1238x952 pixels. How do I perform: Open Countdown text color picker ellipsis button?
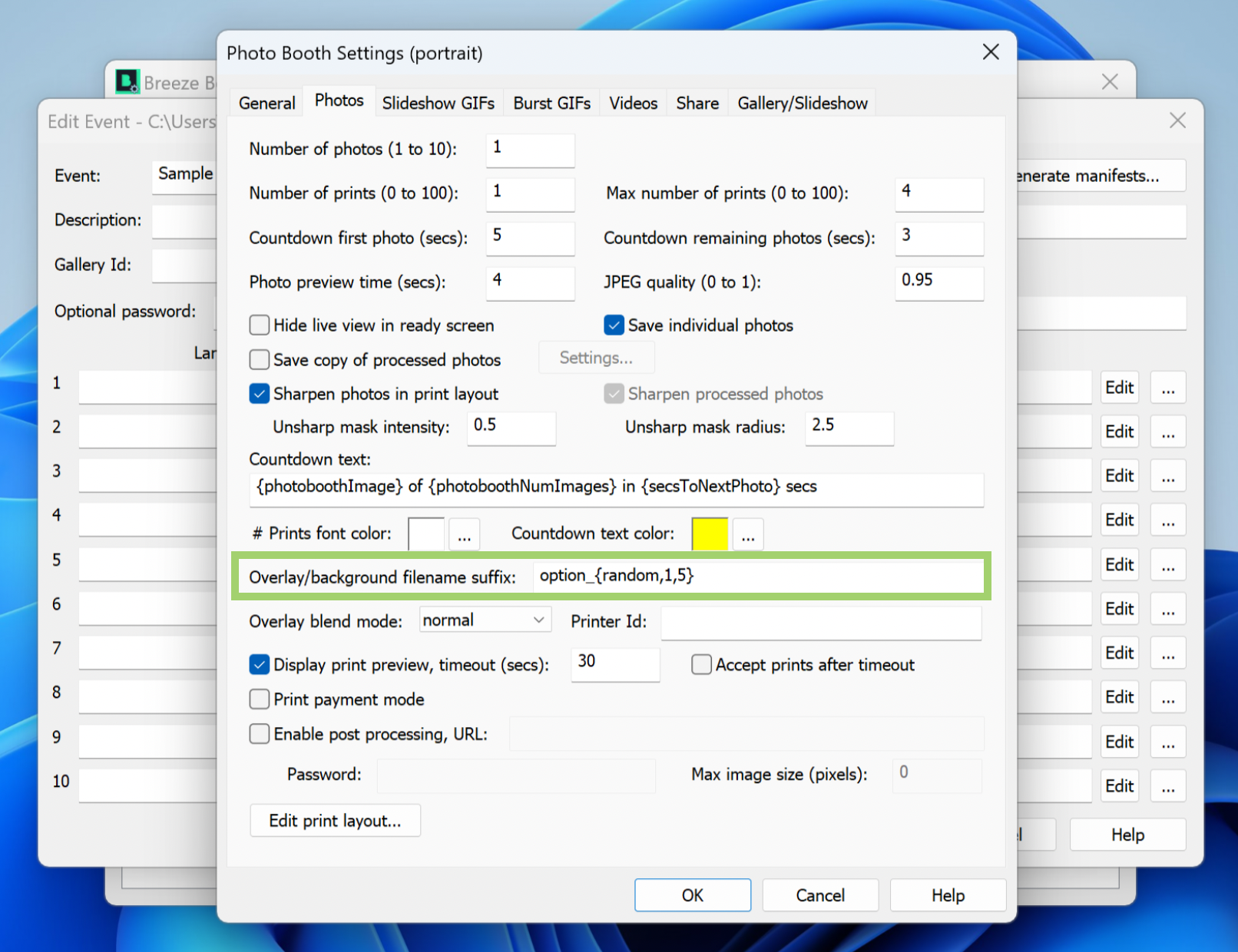coord(747,534)
